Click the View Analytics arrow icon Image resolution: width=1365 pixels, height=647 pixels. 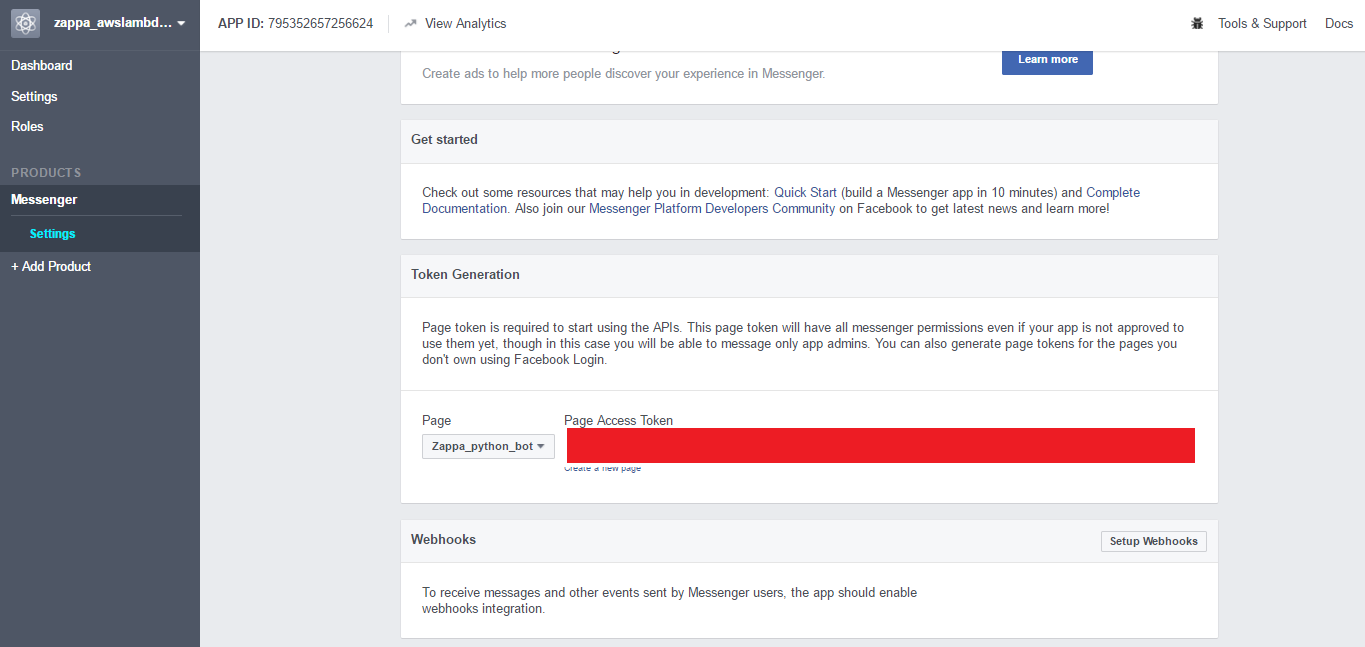pyautogui.click(x=410, y=23)
